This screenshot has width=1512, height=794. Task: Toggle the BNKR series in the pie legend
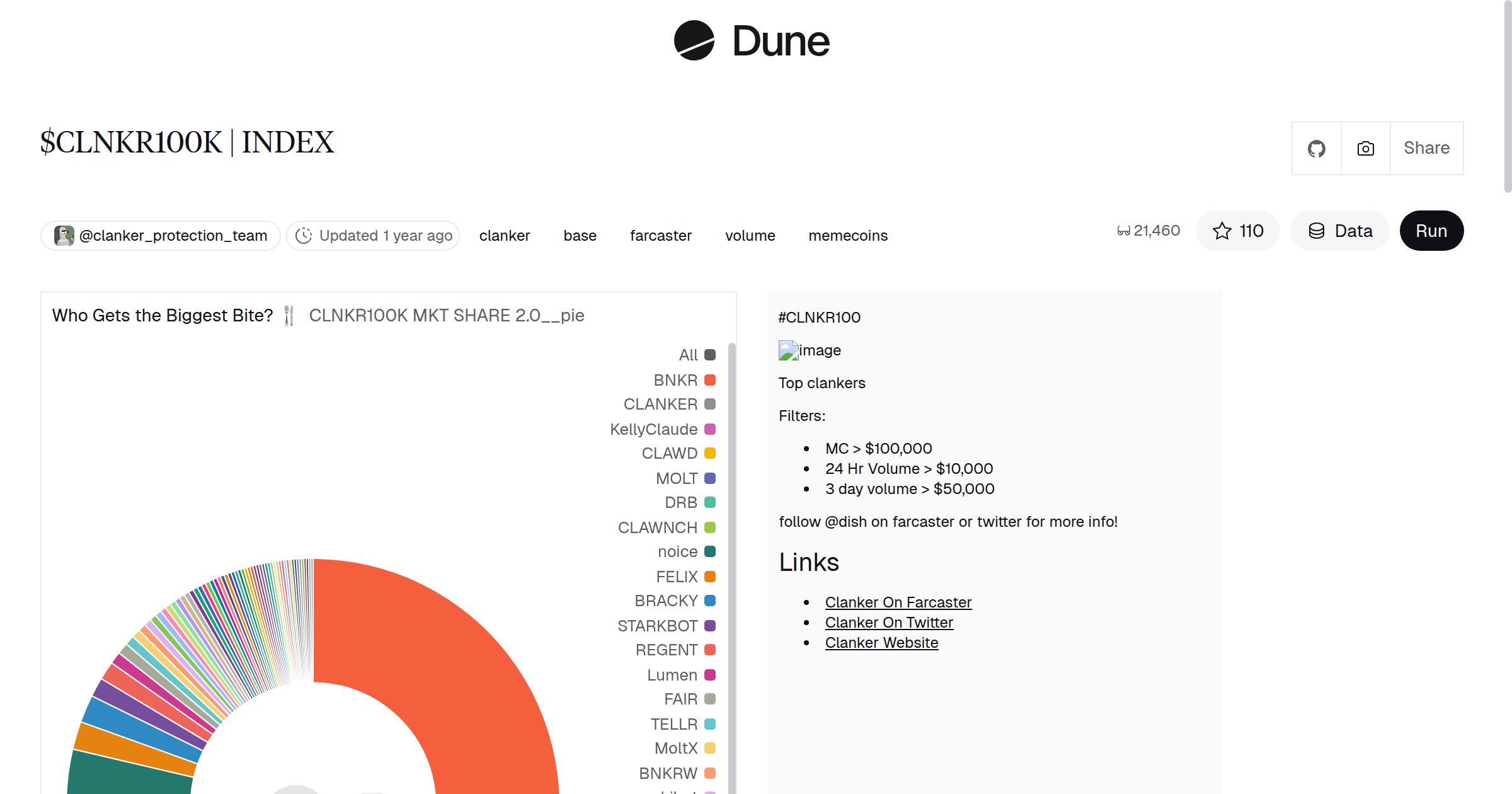(675, 380)
